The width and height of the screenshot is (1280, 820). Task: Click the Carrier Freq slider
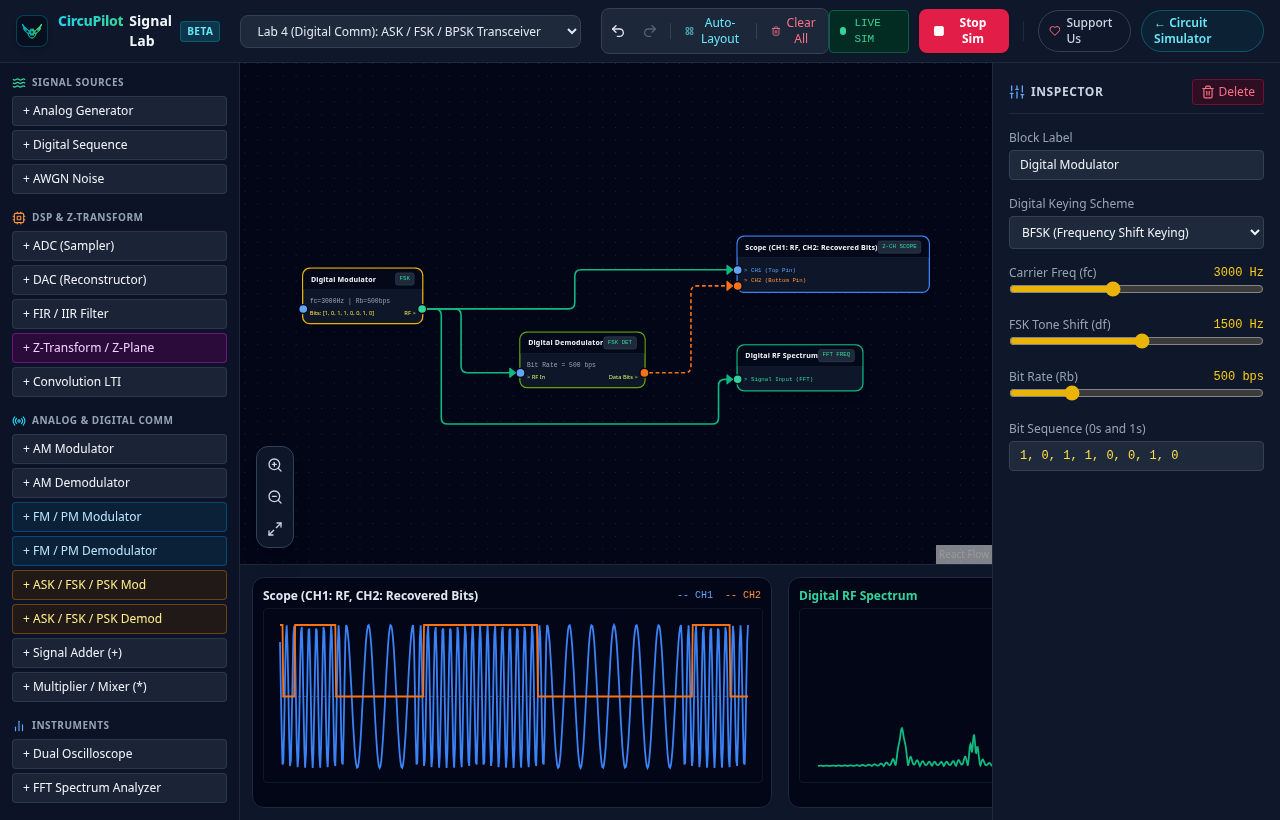[x=1136, y=289]
